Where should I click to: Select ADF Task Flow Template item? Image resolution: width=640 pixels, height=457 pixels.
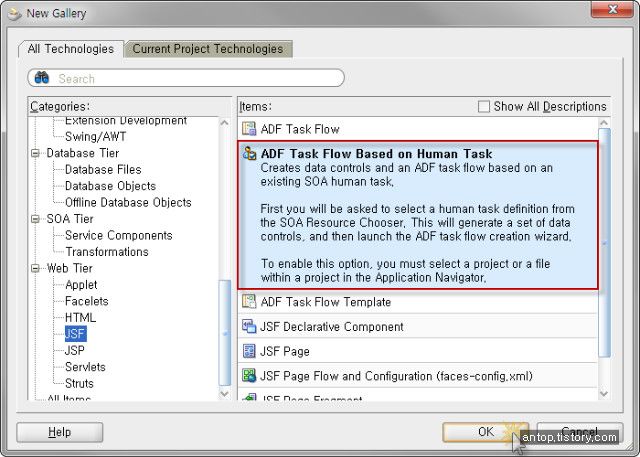click(418, 302)
